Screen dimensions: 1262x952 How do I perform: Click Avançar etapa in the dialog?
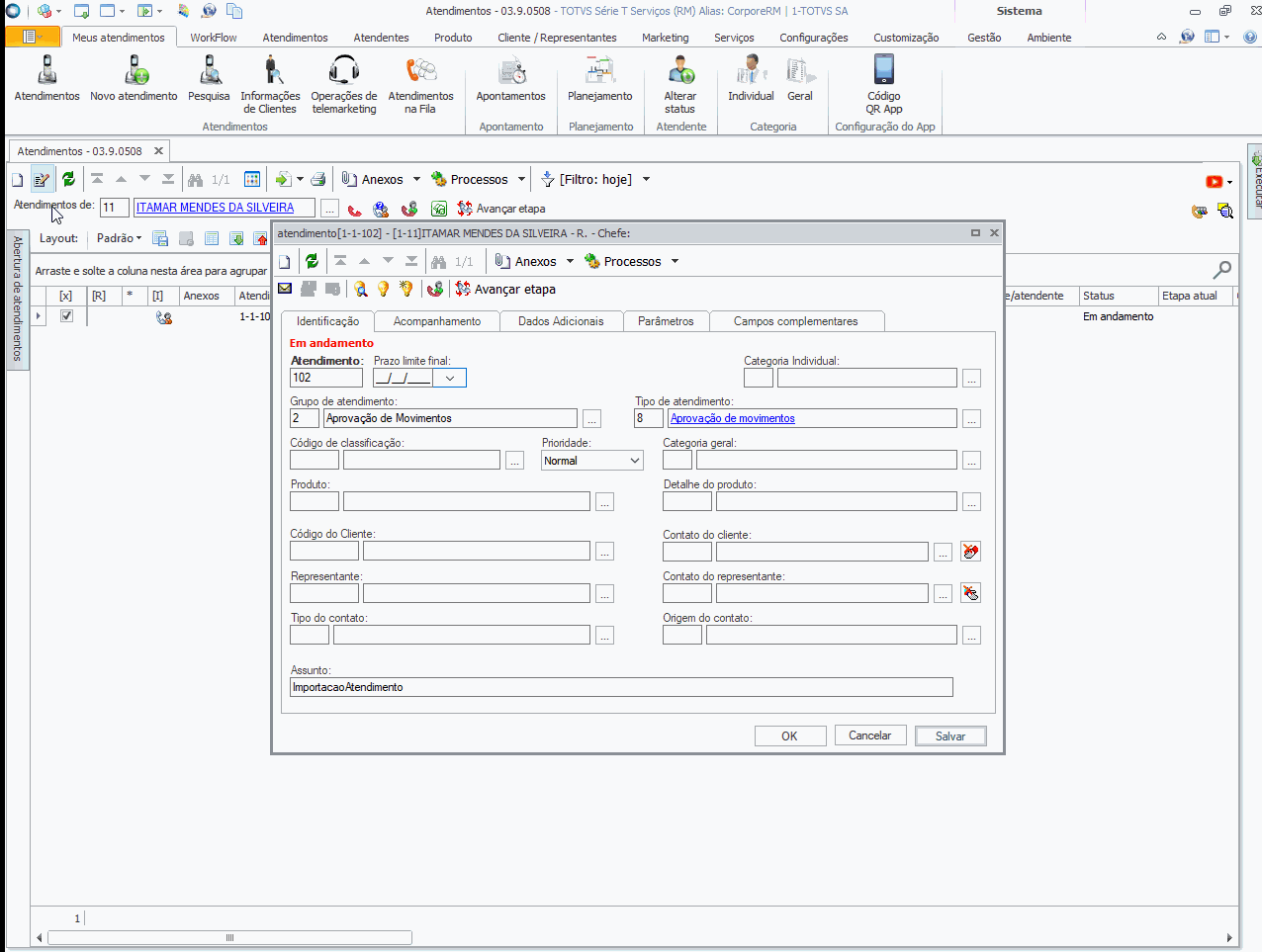tap(505, 289)
